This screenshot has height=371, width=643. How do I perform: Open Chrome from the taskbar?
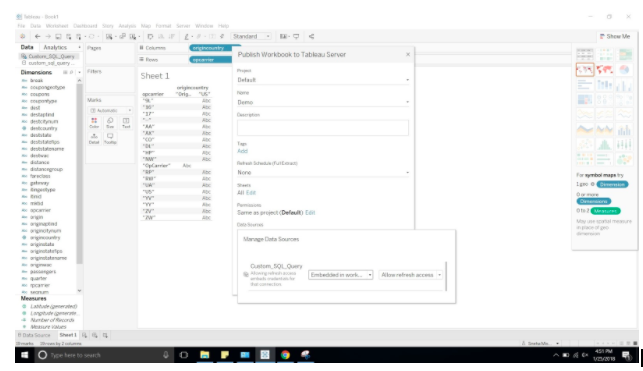tap(285, 355)
